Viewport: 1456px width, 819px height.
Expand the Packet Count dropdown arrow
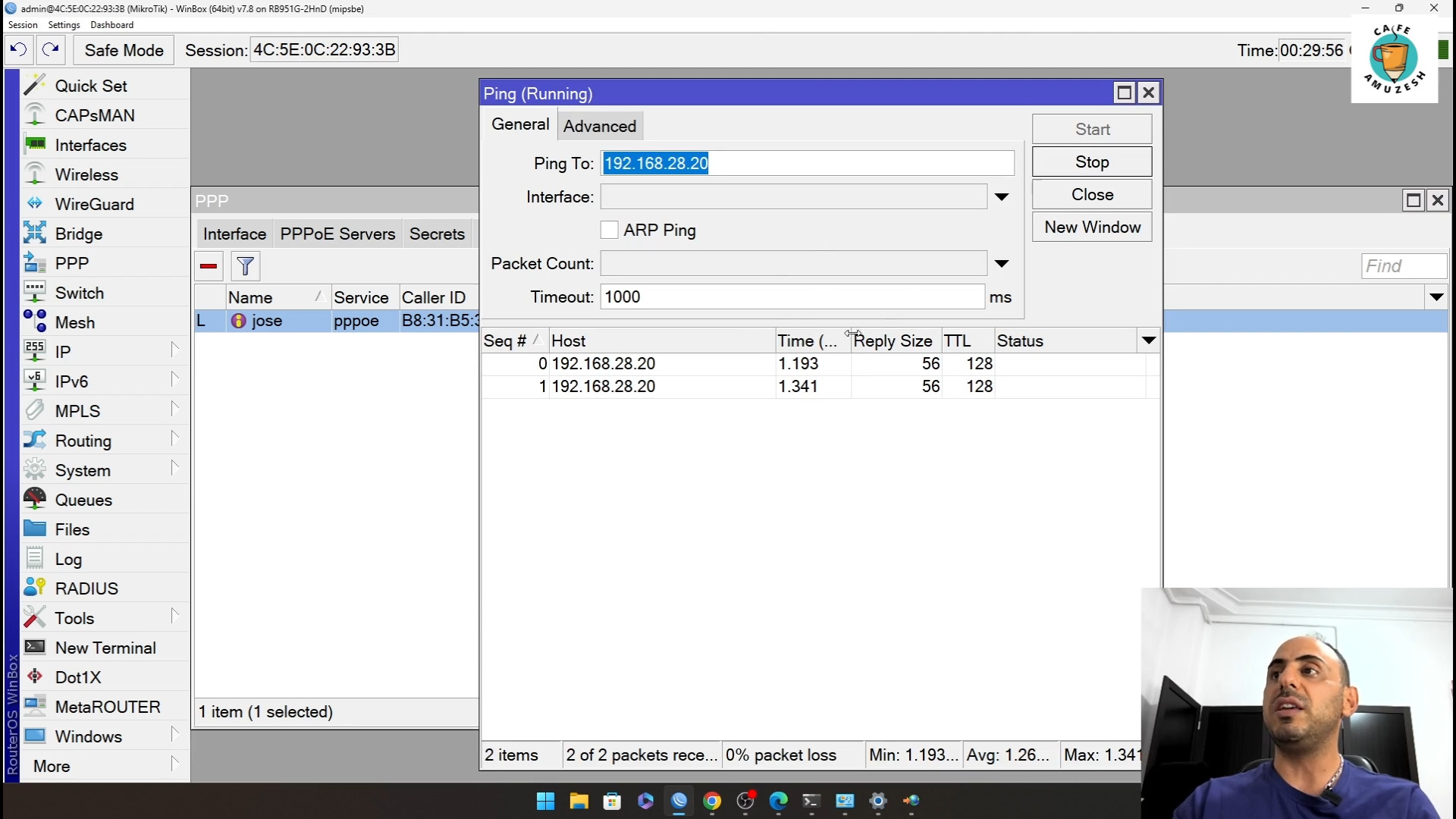click(1002, 264)
